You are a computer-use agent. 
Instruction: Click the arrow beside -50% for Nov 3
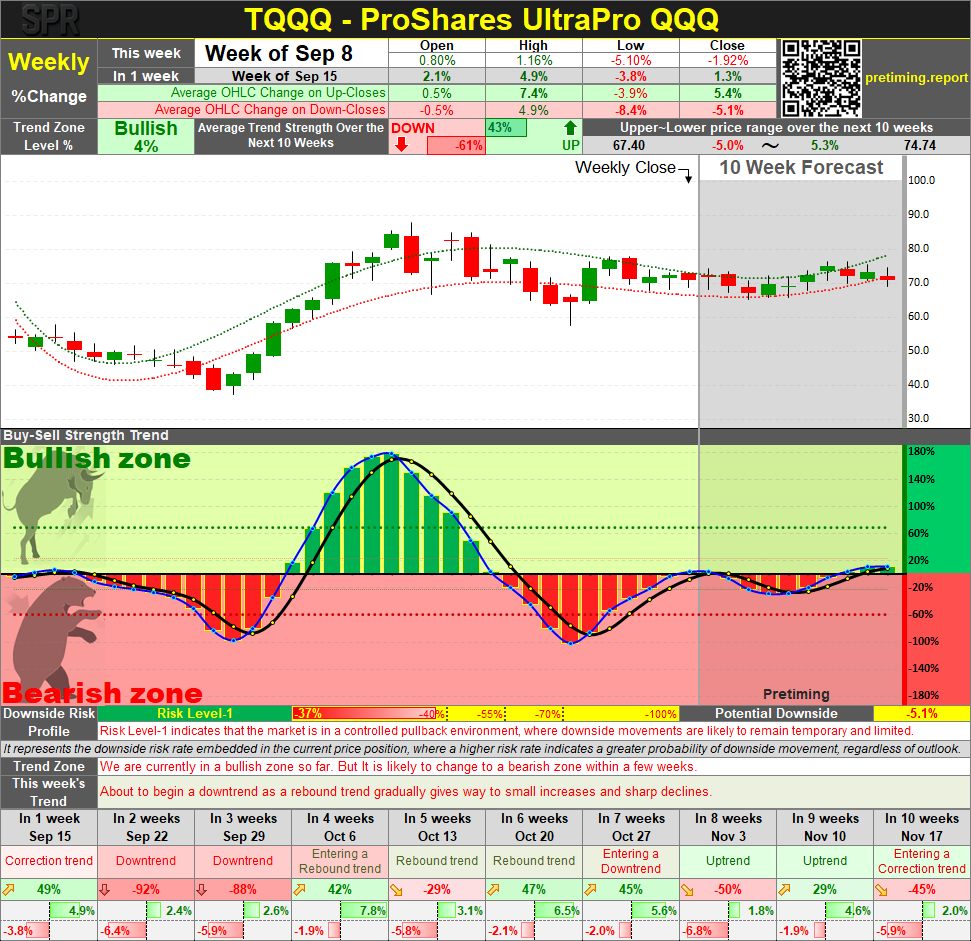click(687, 890)
